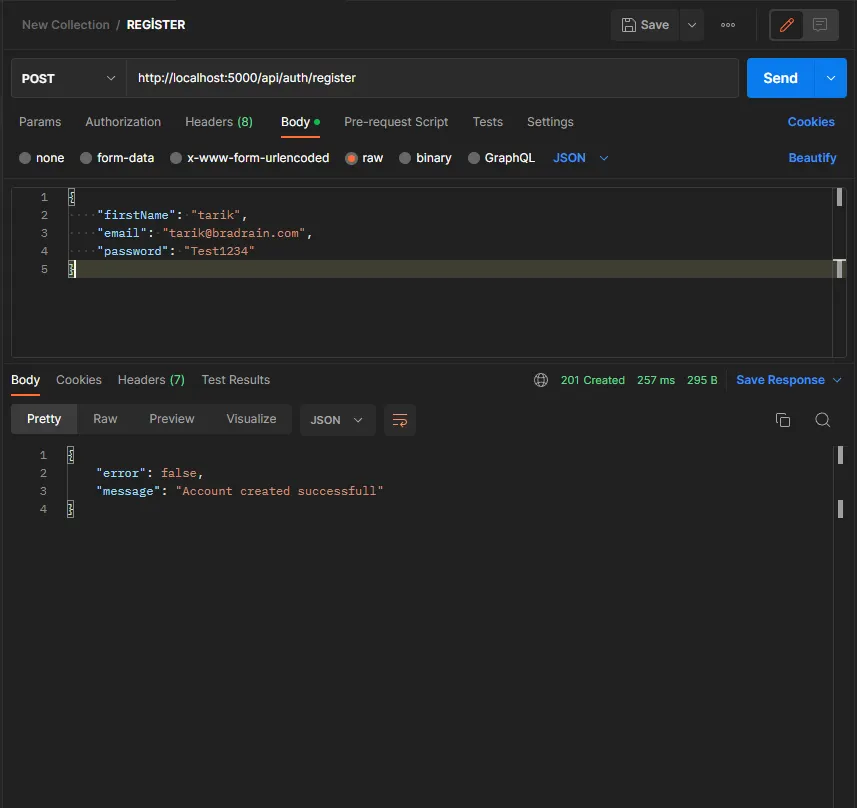Click the Beautify link

pyautogui.click(x=812, y=158)
